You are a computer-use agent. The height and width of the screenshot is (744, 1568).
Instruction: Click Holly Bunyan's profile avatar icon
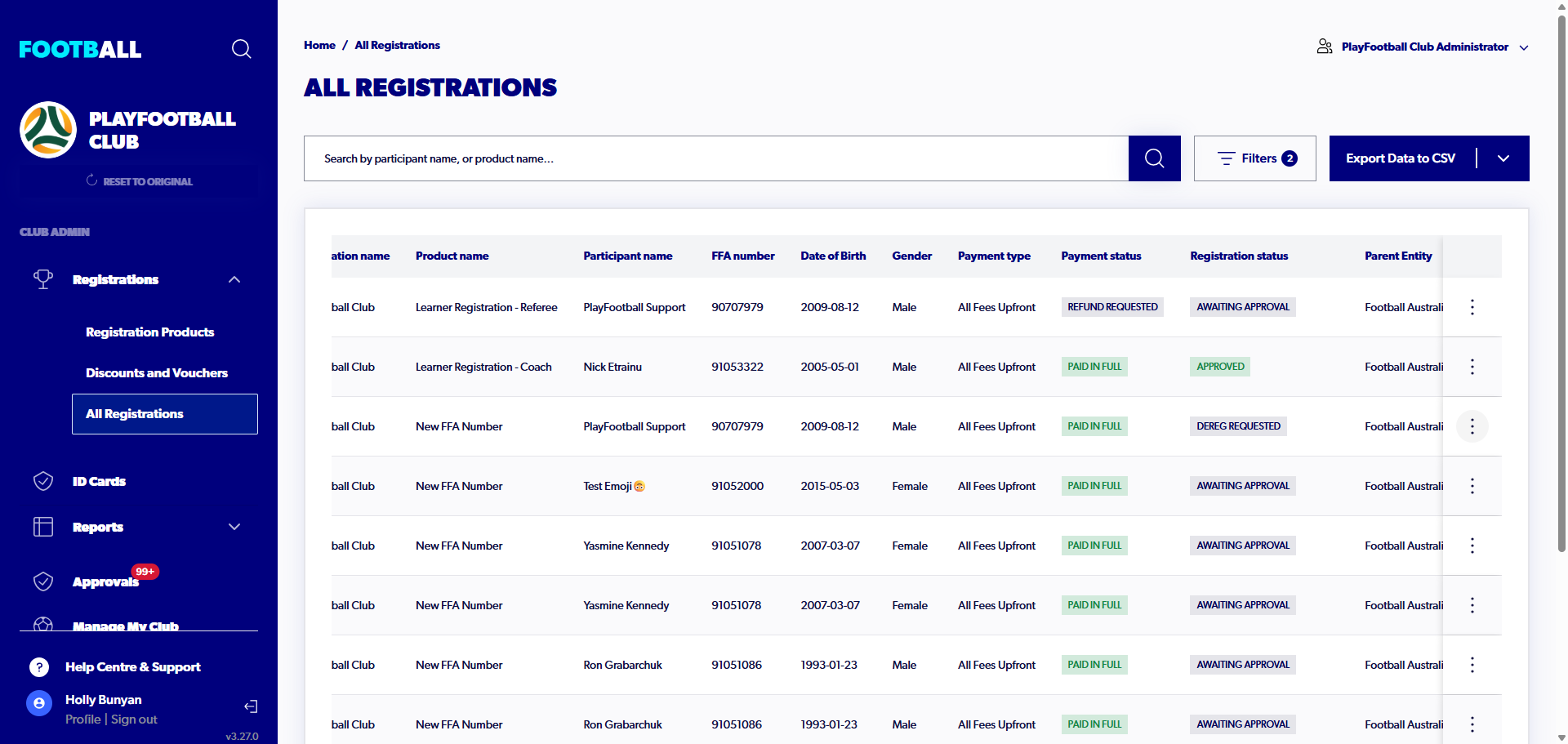coord(39,703)
